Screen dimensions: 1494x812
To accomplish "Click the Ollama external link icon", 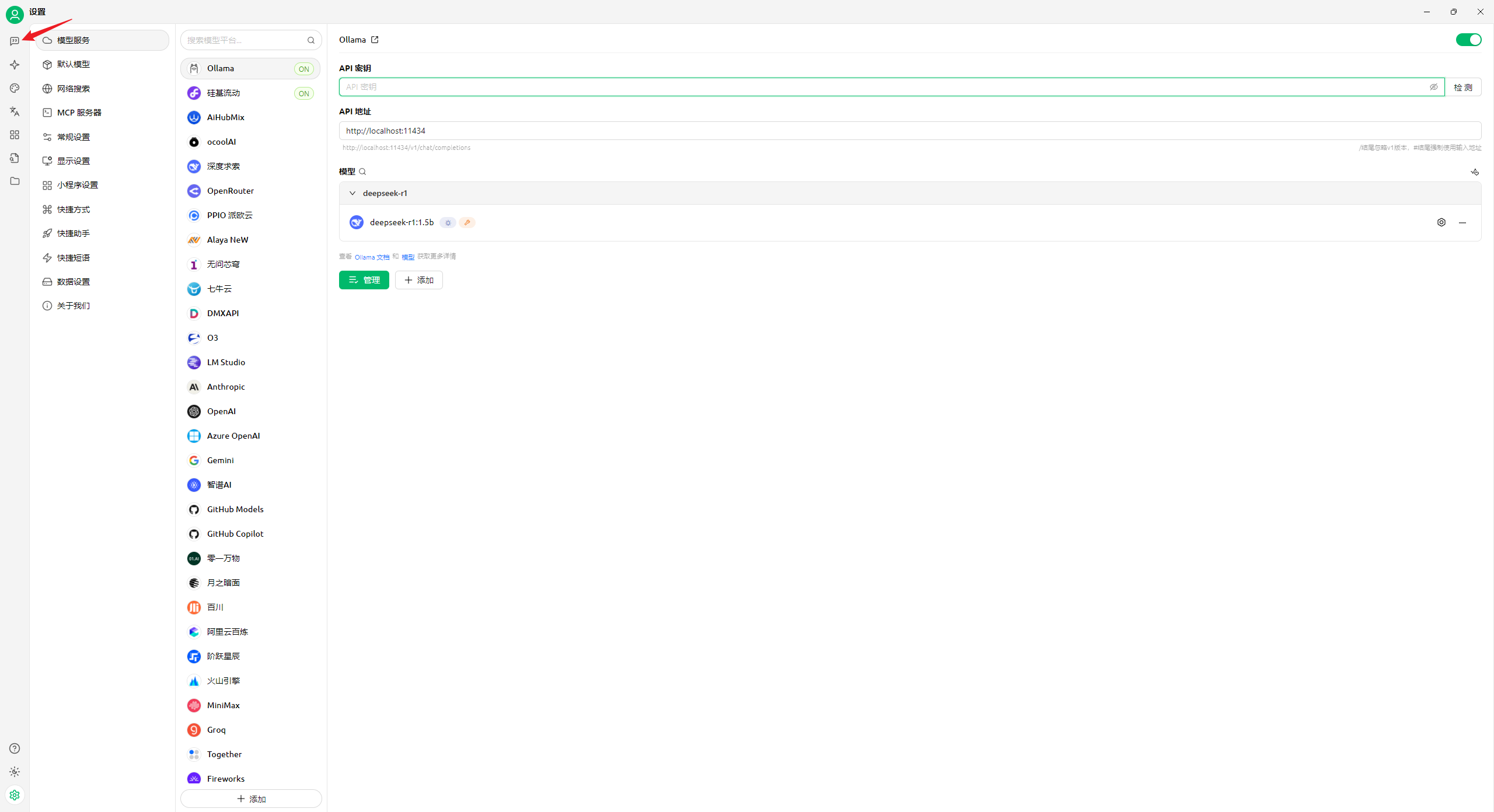I will 375,40.
